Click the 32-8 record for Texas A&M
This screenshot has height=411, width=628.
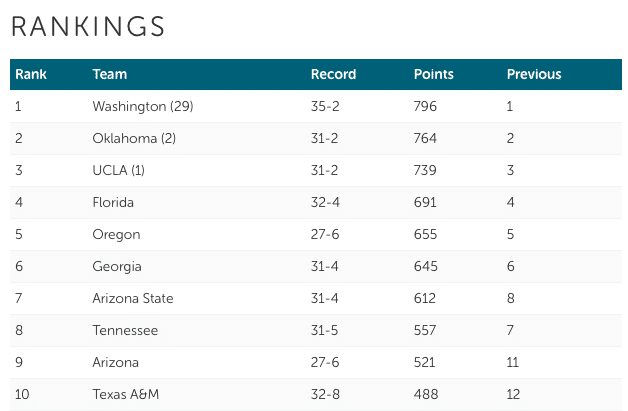tap(325, 394)
